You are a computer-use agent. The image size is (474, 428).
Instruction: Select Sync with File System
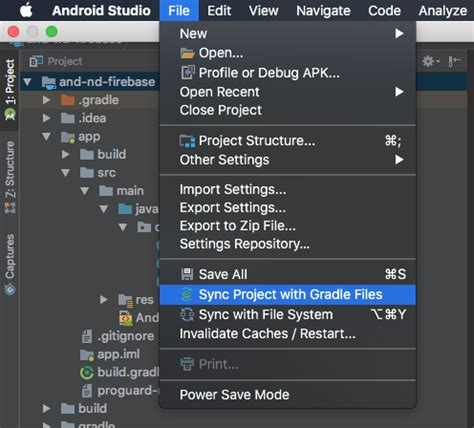[288, 314]
